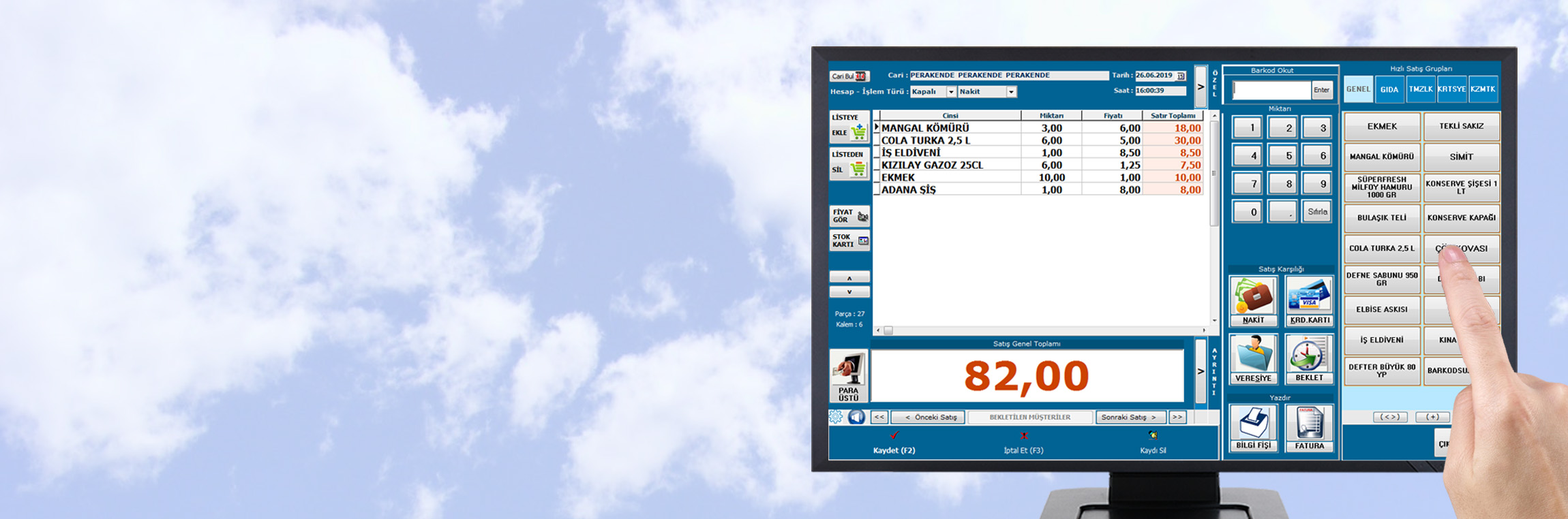Click the Bekletilen Müşteriler button
Image resolution: width=1568 pixels, height=519 pixels.
pos(1030,418)
